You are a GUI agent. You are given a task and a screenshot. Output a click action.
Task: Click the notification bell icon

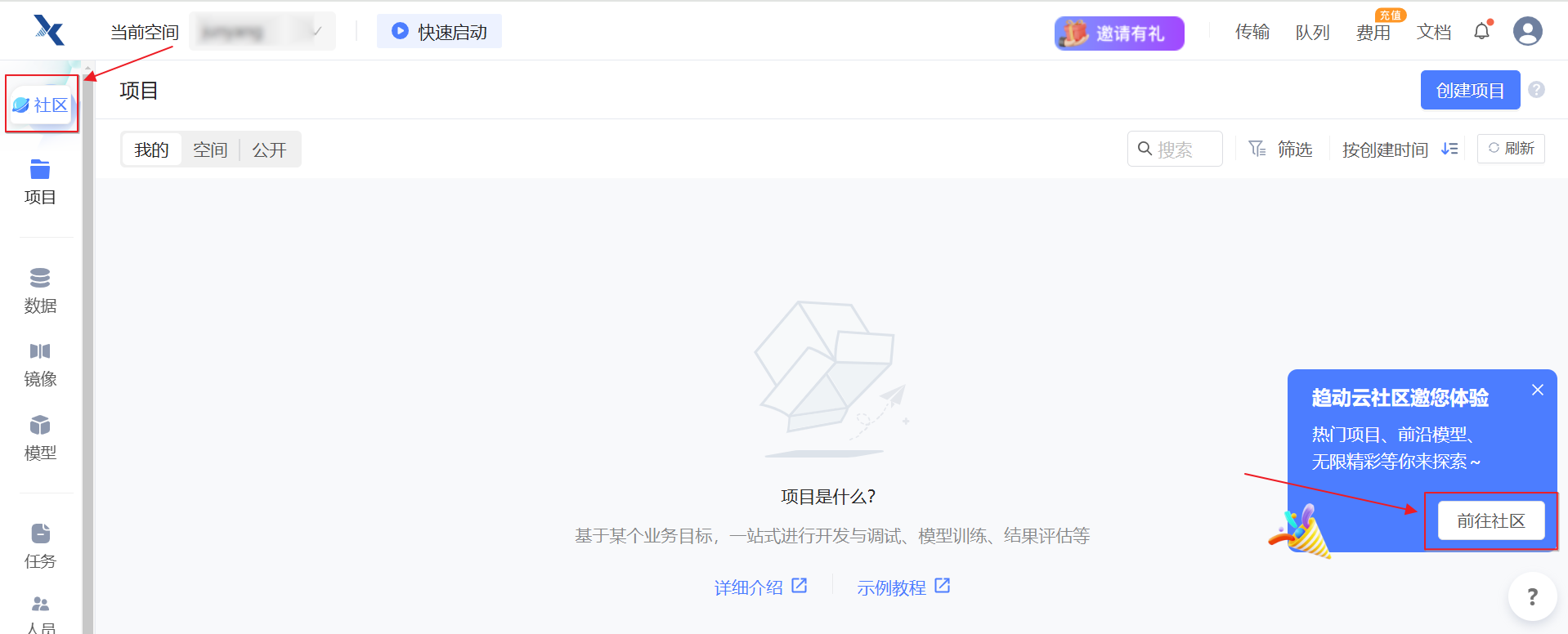(1481, 32)
